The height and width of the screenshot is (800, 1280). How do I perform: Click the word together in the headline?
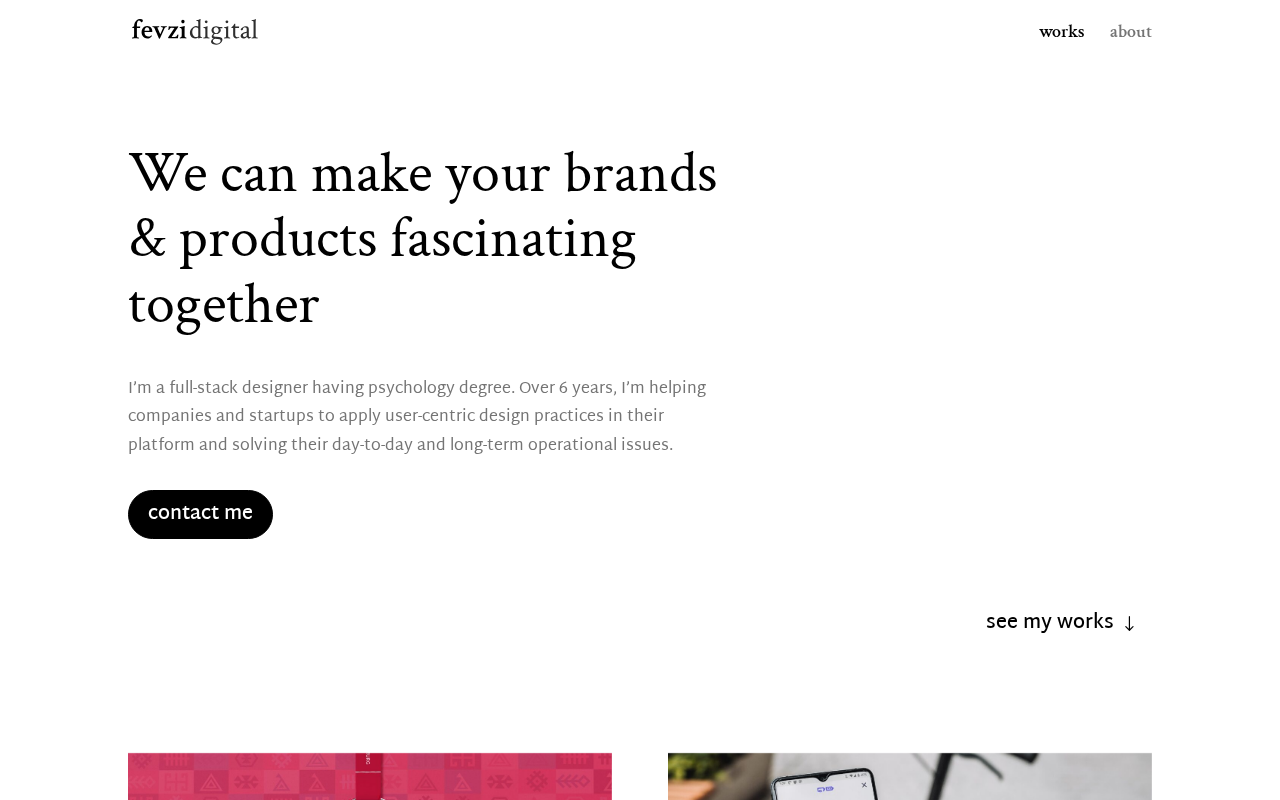pyautogui.click(x=223, y=306)
